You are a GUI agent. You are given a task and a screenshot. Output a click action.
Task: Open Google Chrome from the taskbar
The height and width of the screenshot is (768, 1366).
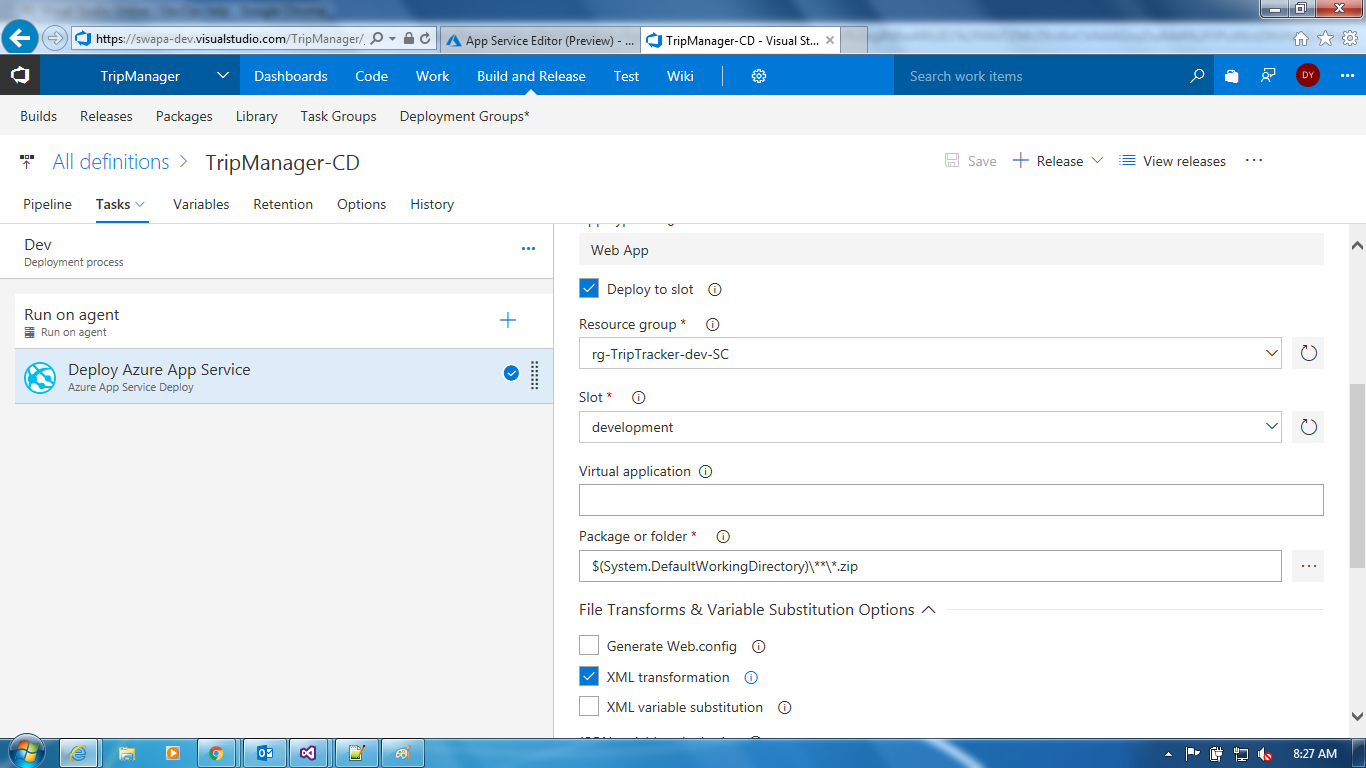pyautogui.click(x=216, y=753)
